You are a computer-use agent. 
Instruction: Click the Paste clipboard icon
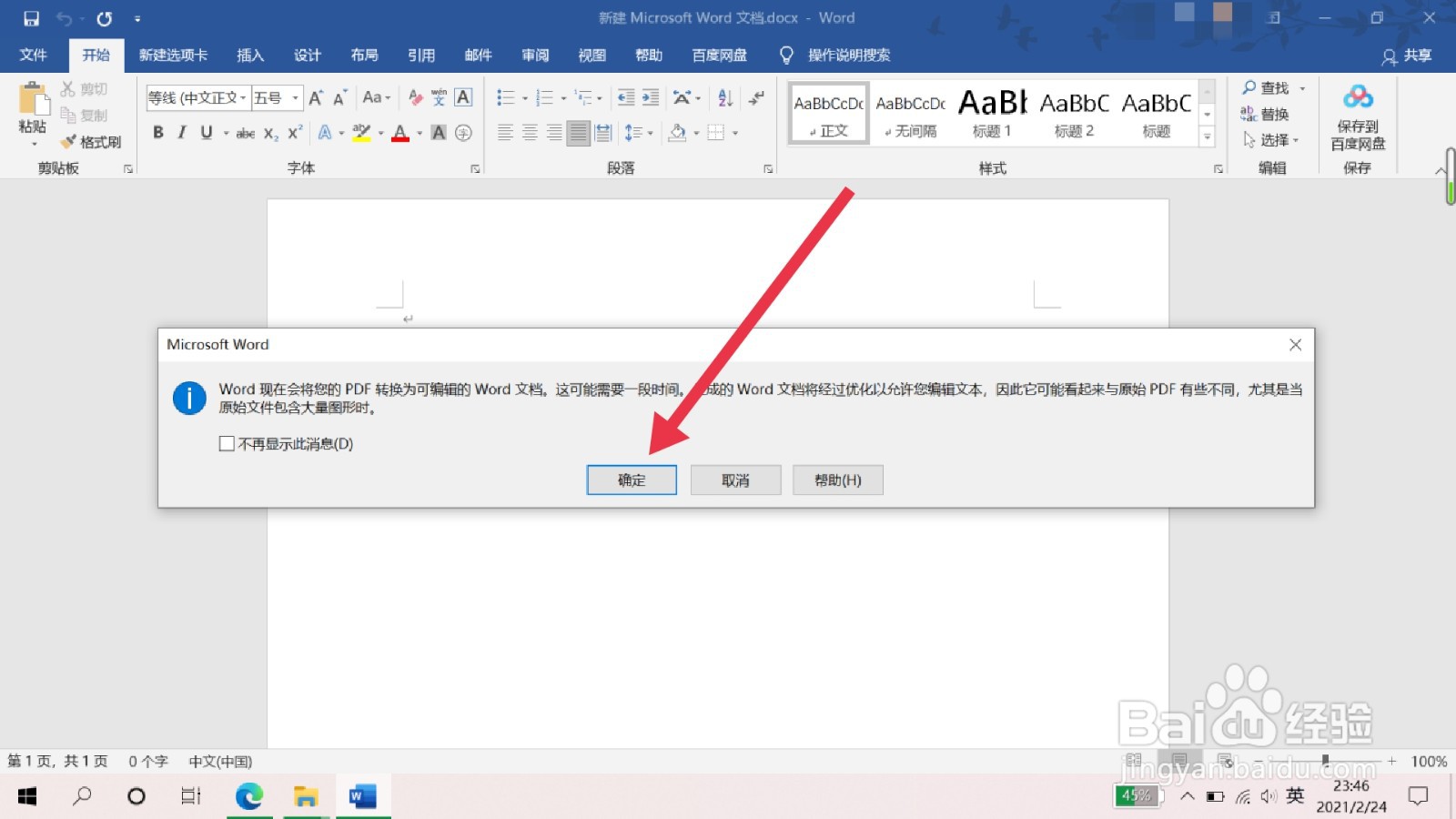33,100
